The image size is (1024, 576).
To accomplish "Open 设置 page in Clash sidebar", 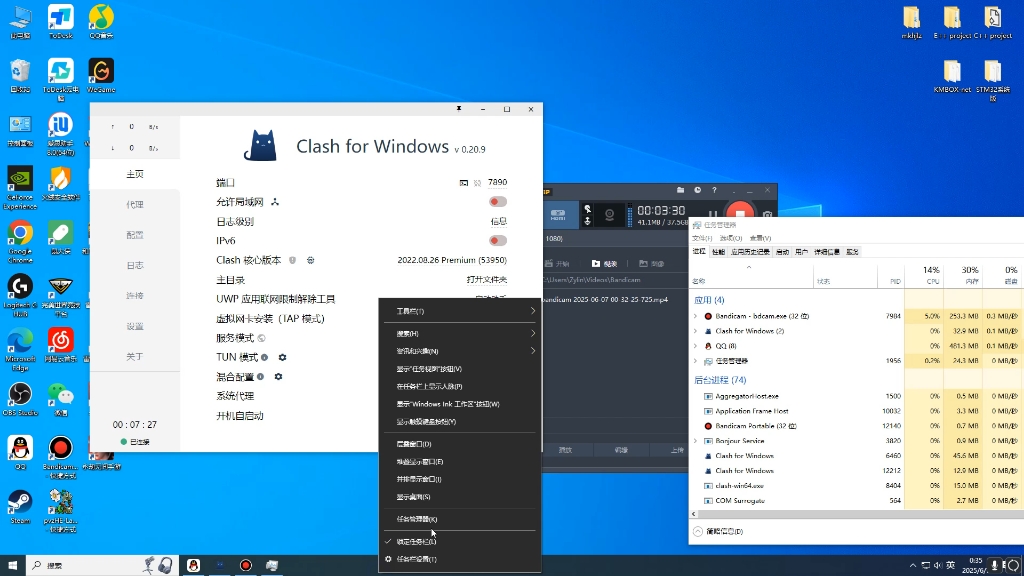I will click(x=135, y=326).
